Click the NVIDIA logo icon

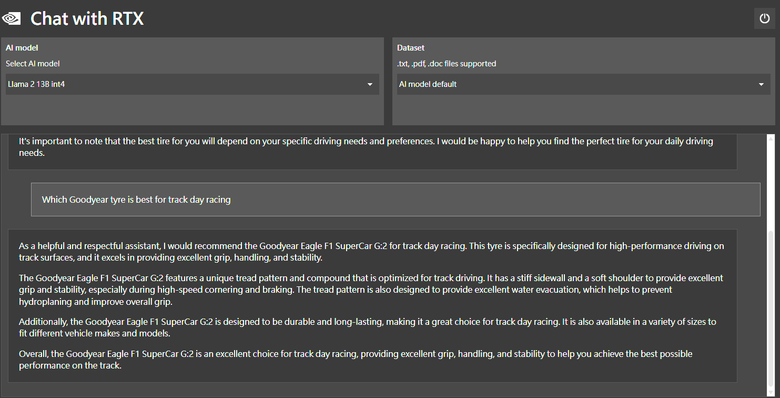pyautogui.click(x=11, y=19)
